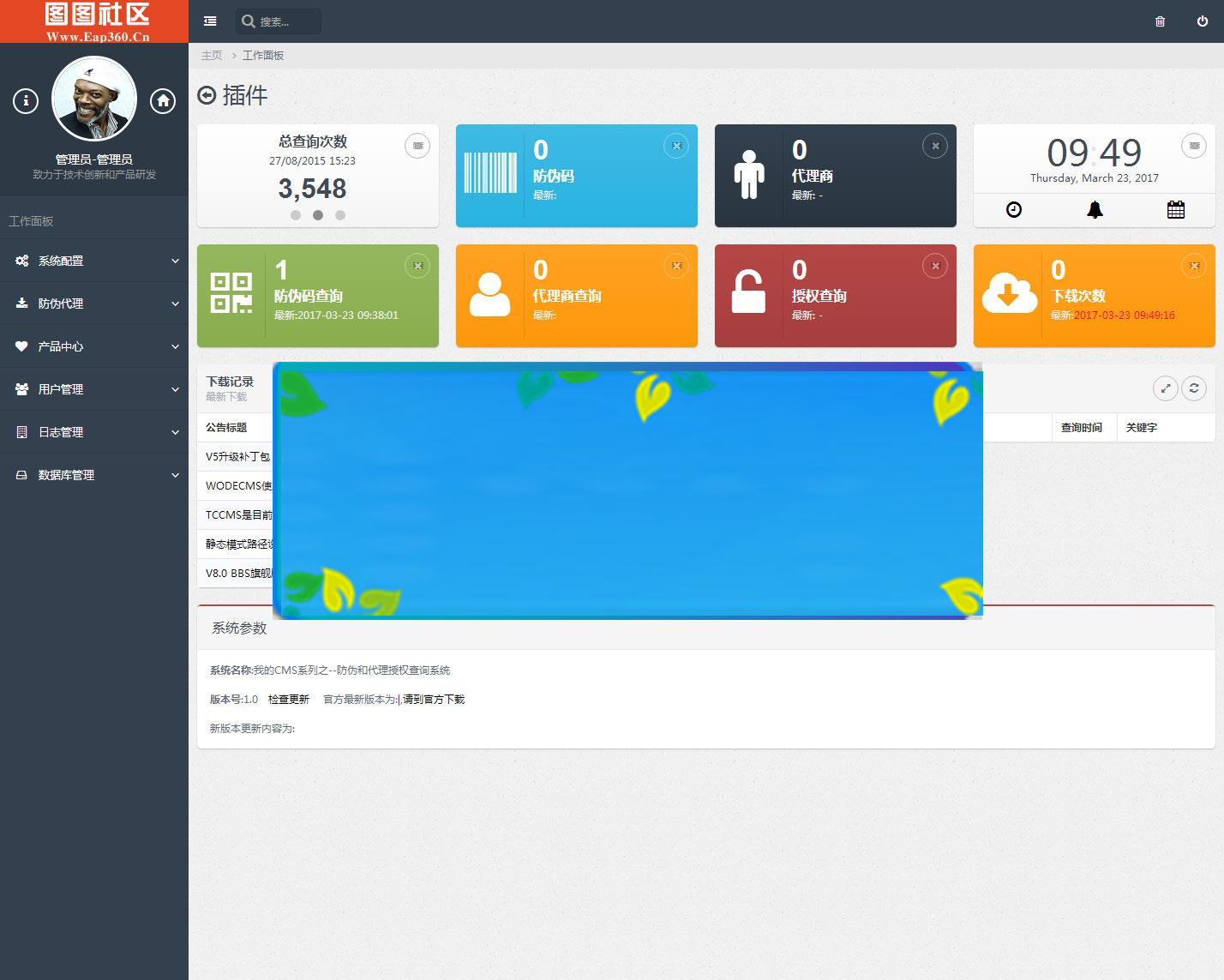1224x980 pixels.
Task: Click the power logout icon
Action: pos(1202,21)
